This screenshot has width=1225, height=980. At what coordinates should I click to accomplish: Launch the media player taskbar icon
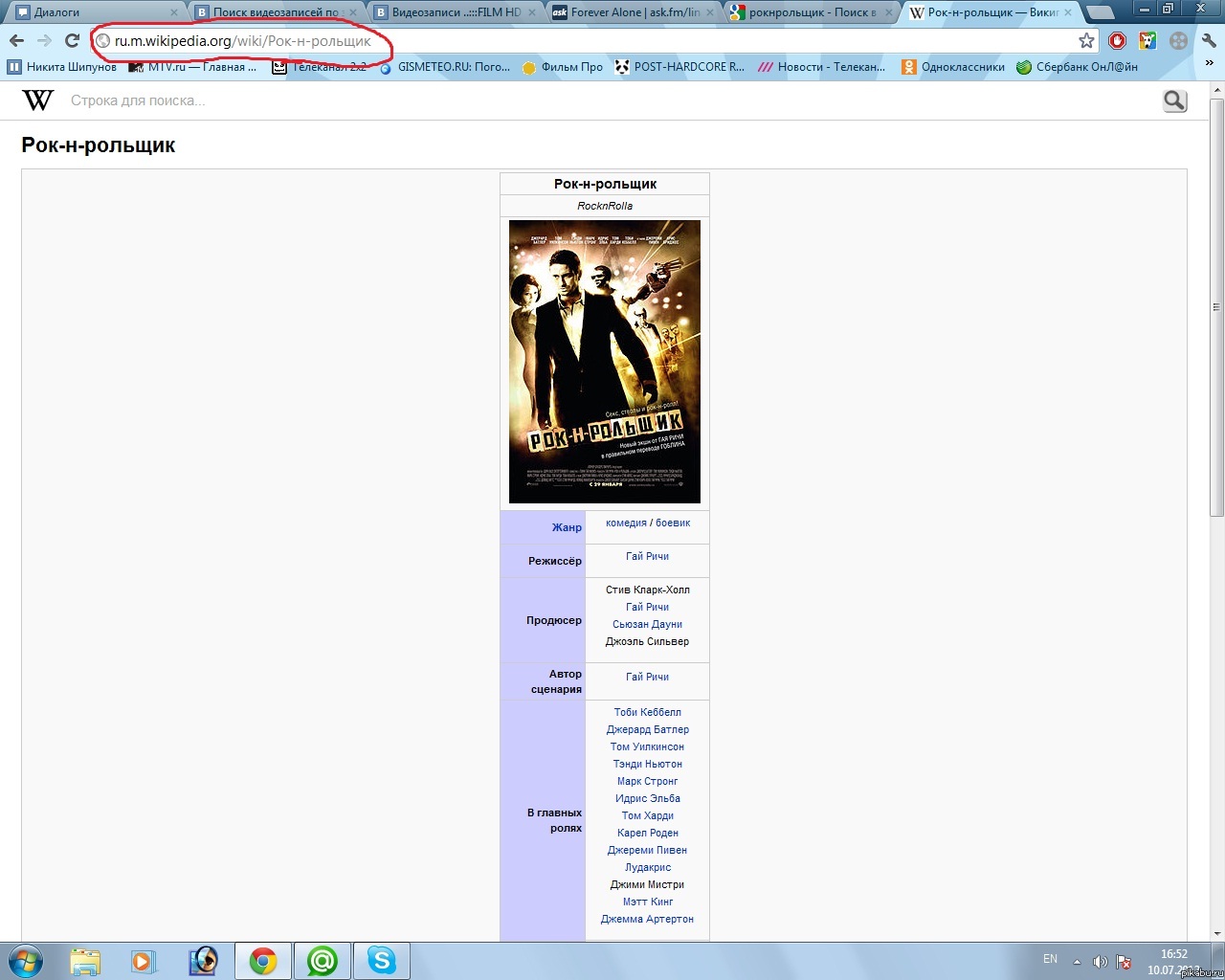(x=144, y=961)
